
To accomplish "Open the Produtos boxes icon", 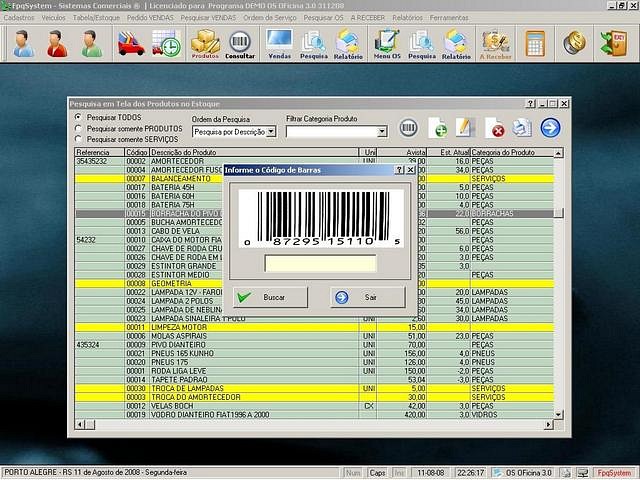I will tap(205, 44).
